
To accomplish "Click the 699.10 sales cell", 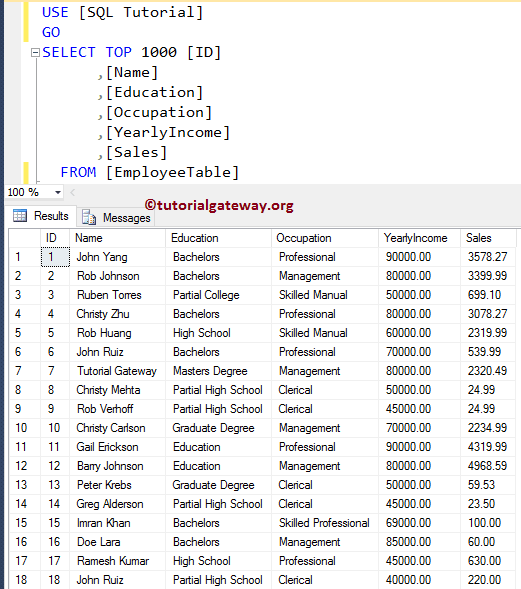I will (488, 295).
